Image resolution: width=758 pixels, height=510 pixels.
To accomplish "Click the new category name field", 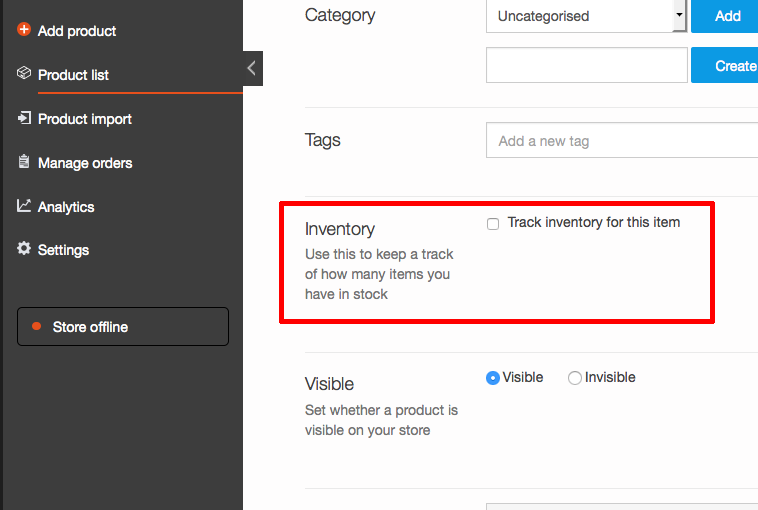I will [587, 65].
